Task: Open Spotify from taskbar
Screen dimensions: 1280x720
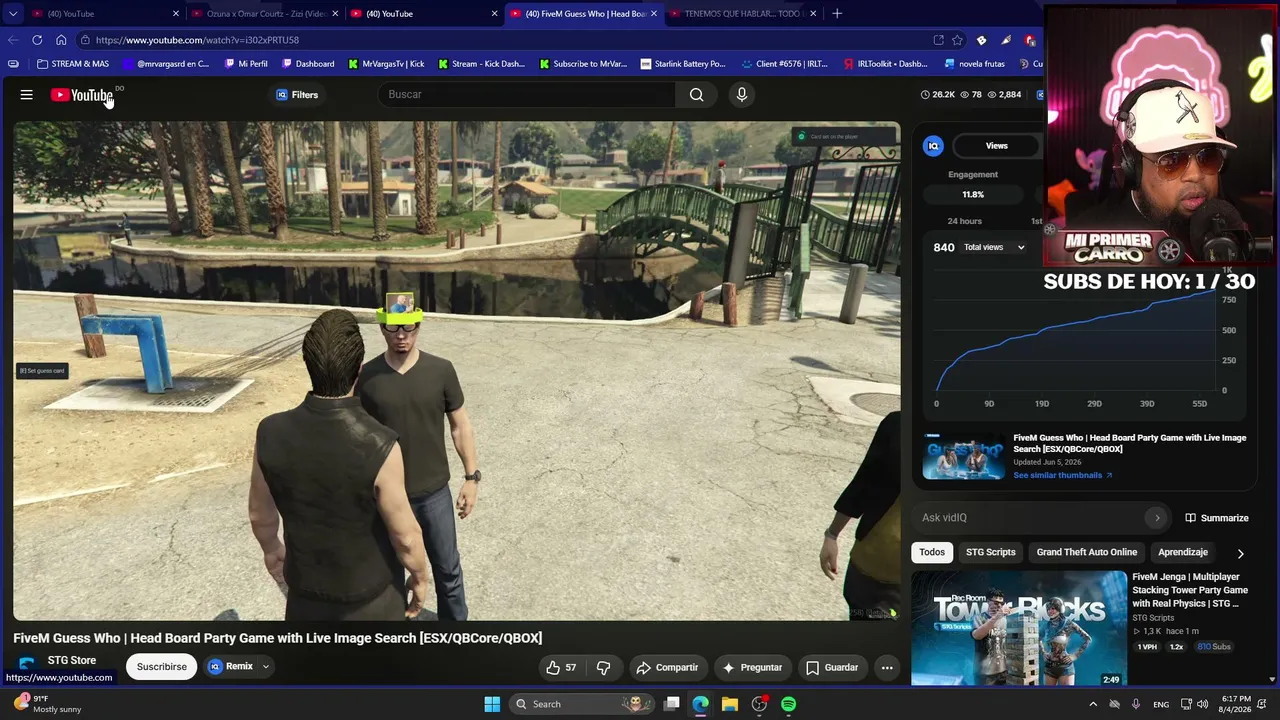Action: click(788, 704)
